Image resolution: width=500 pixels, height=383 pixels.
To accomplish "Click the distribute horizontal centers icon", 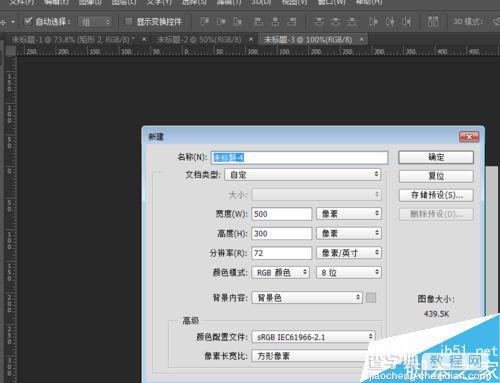I will coord(390,22).
